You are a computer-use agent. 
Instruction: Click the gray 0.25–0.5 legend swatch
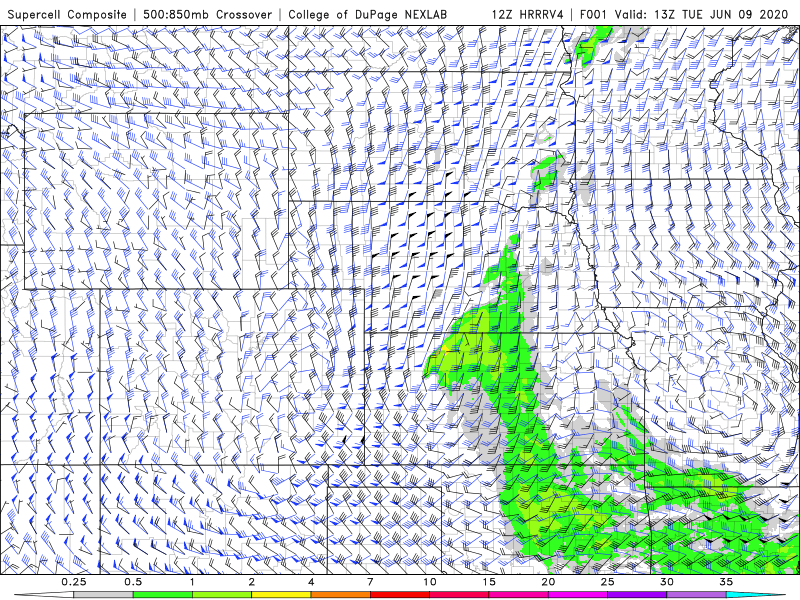[x=103, y=595]
